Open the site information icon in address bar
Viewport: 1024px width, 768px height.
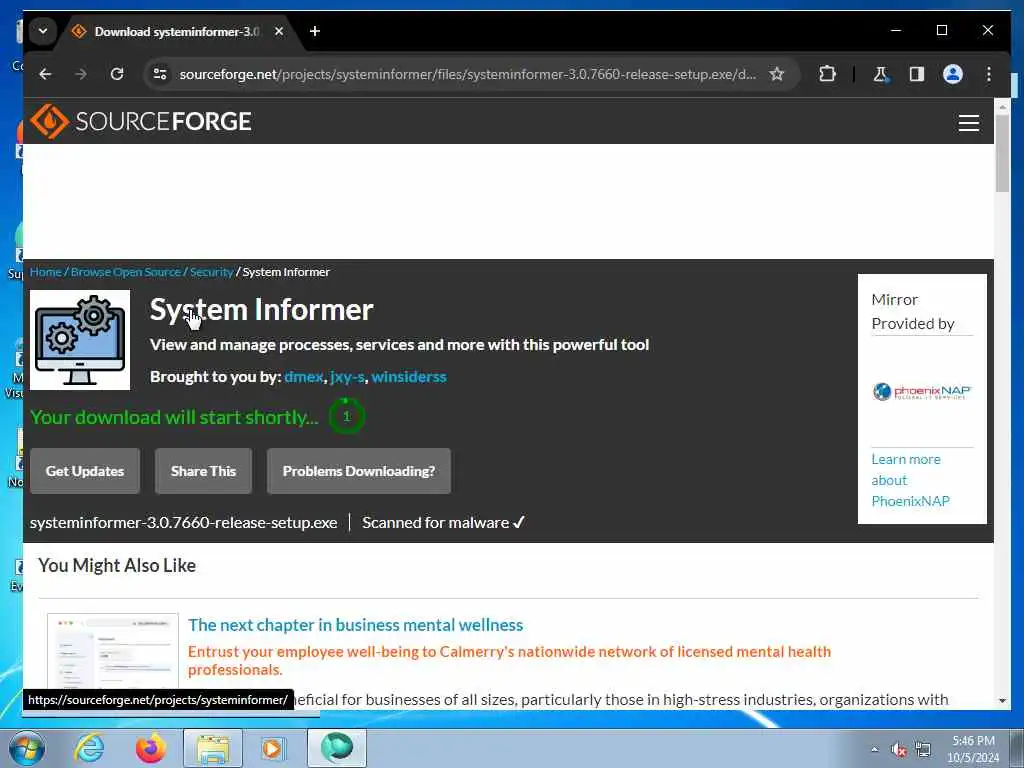[x=160, y=74]
